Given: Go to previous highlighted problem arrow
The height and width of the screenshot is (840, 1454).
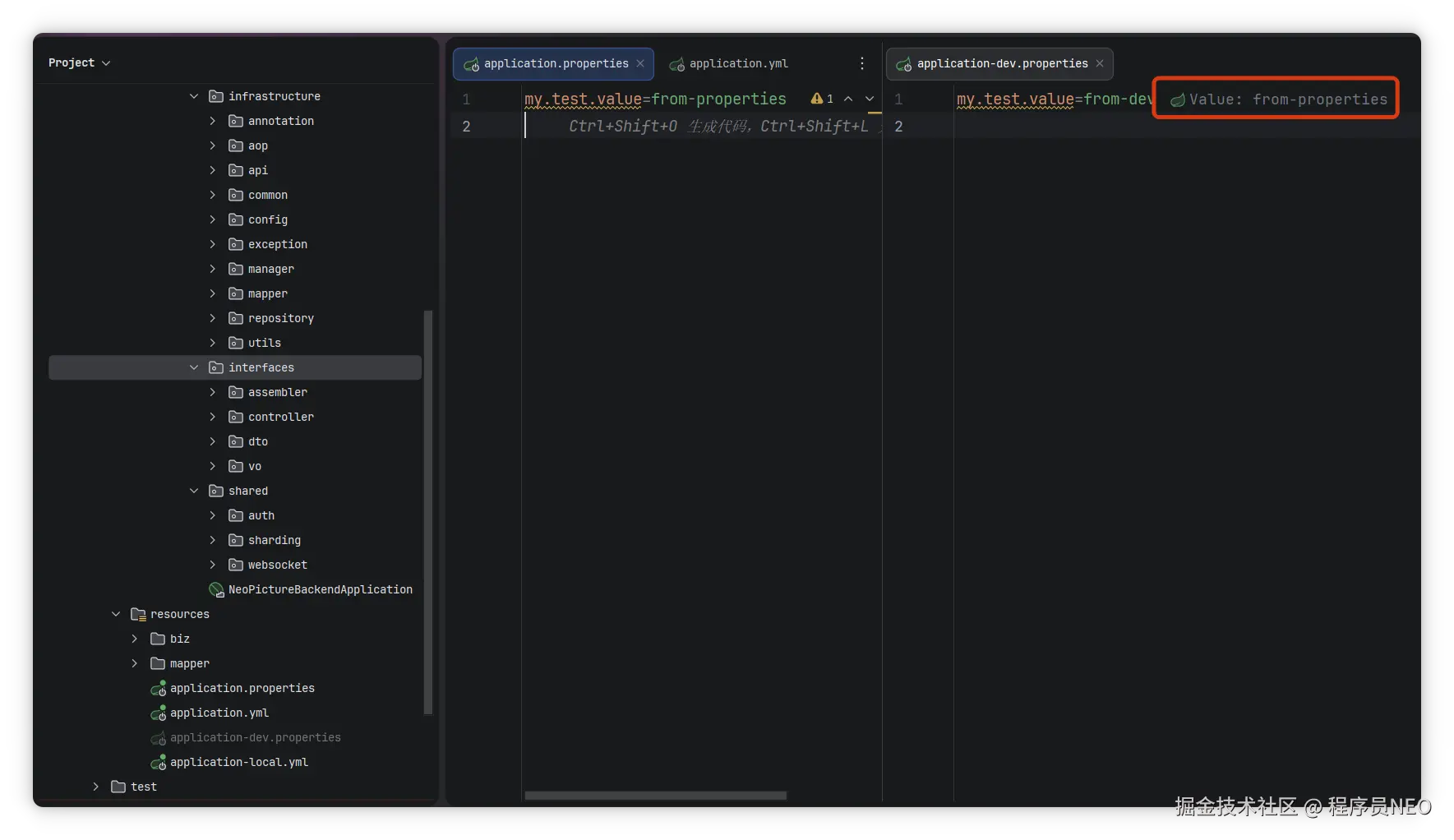Looking at the screenshot, I should click(848, 99).
